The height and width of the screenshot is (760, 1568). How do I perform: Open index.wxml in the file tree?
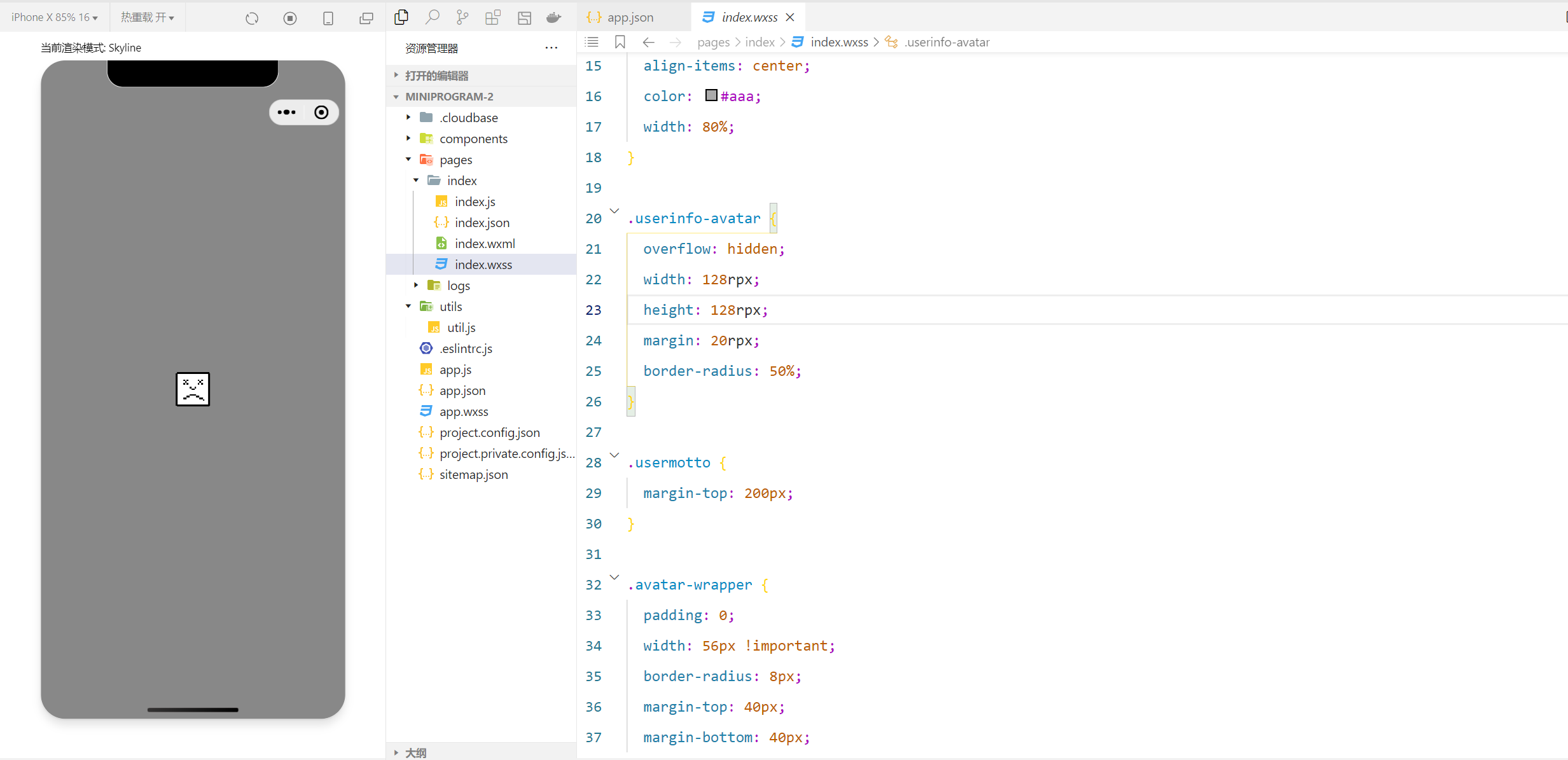tap(485, 244)
